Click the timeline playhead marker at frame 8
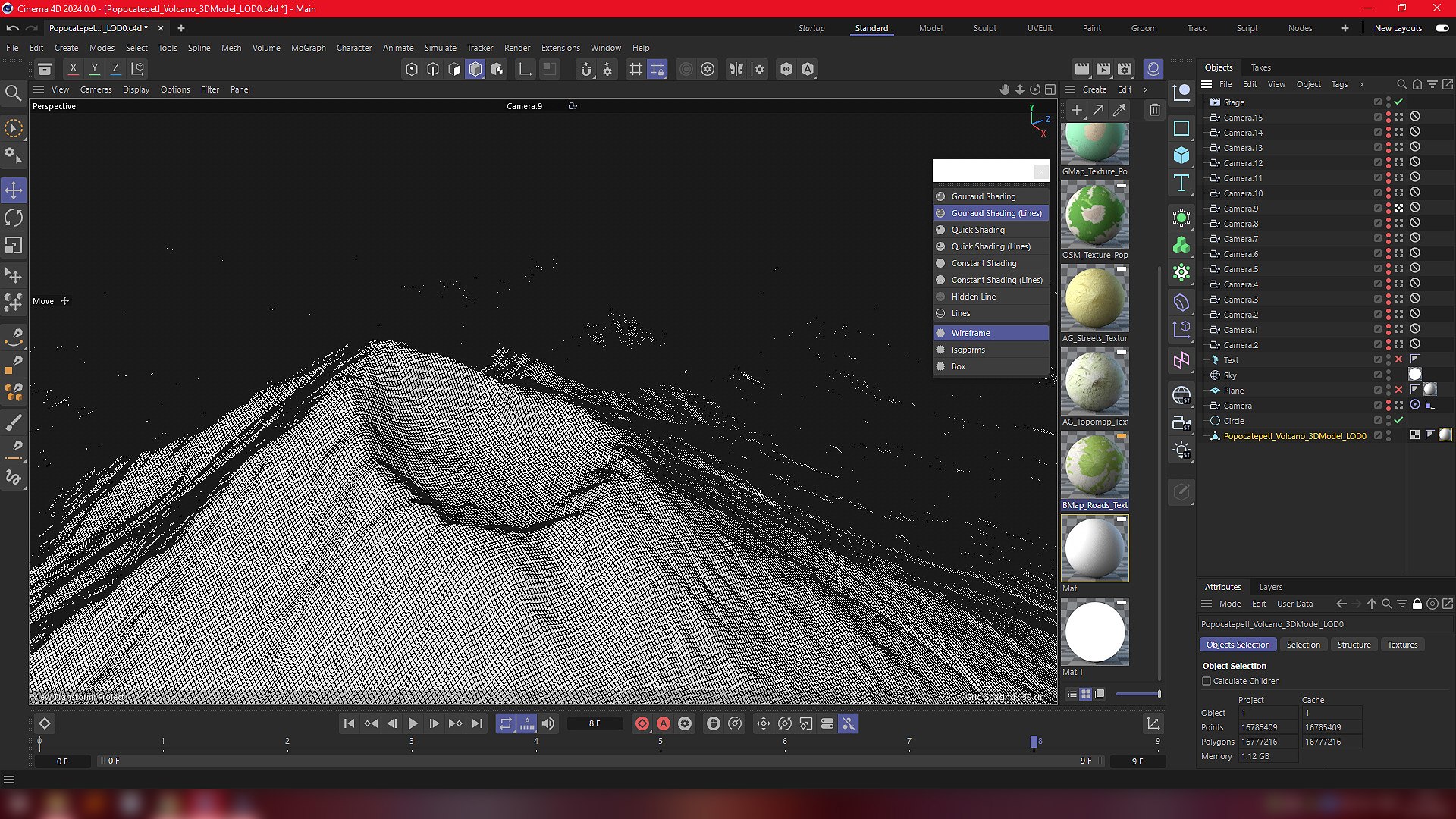This screenshot has height=819, width=1456. coord(1034,741)
